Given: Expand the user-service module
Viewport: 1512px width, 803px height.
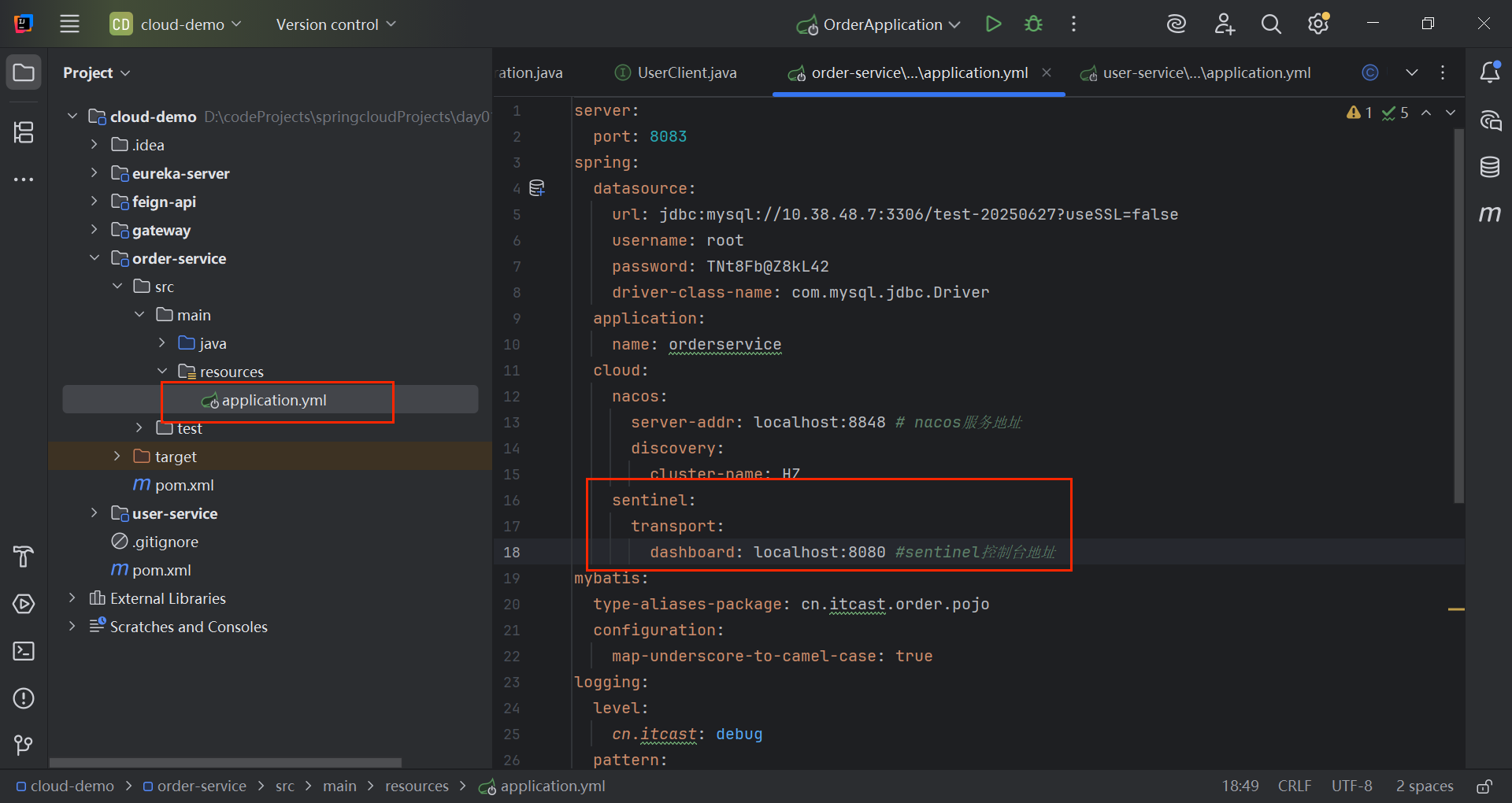Looking at the screenshot, I should point(94,513).
